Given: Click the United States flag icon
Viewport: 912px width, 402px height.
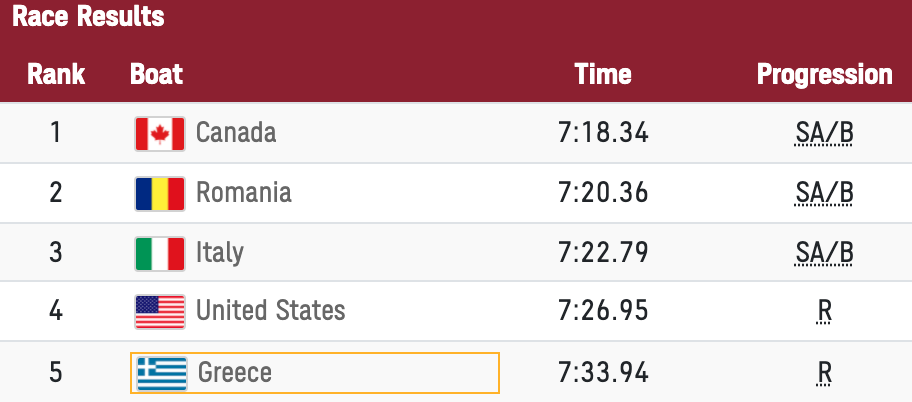Looking at the screenshot, I should [x=160, y=312].
